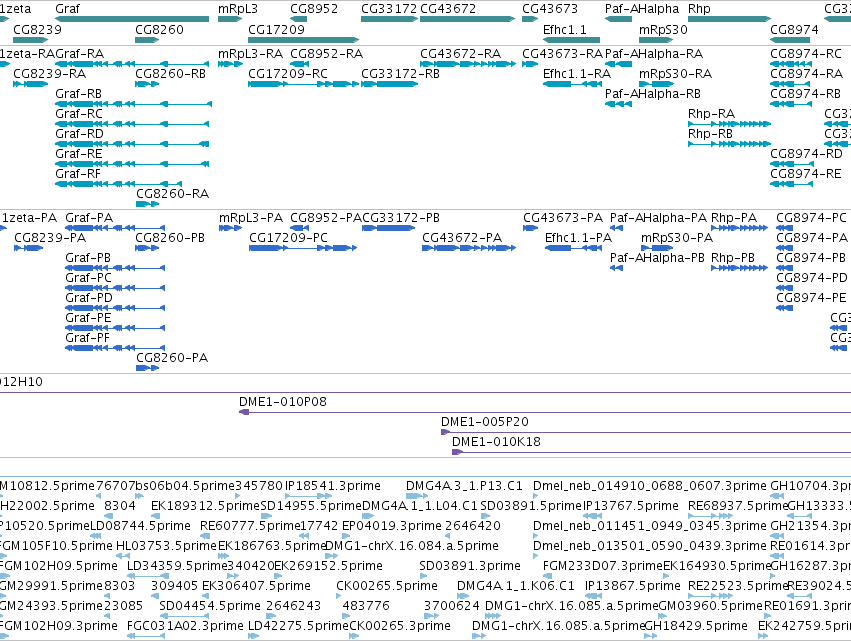Select transcript Graf-RB label
Image resolution: width=851 pixels, height=641 pixels.
79,94
